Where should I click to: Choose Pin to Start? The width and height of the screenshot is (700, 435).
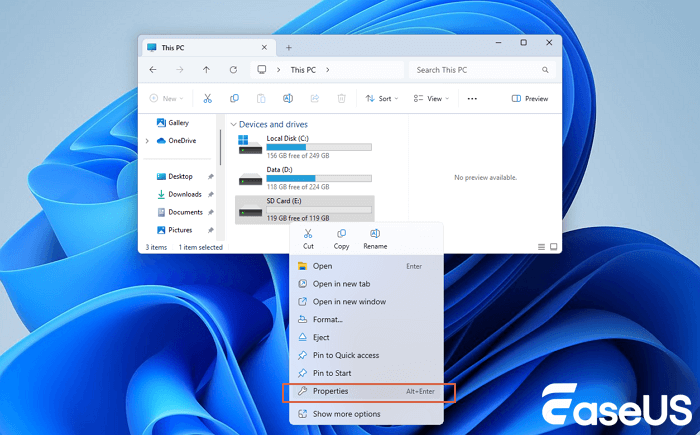point(366,373)
